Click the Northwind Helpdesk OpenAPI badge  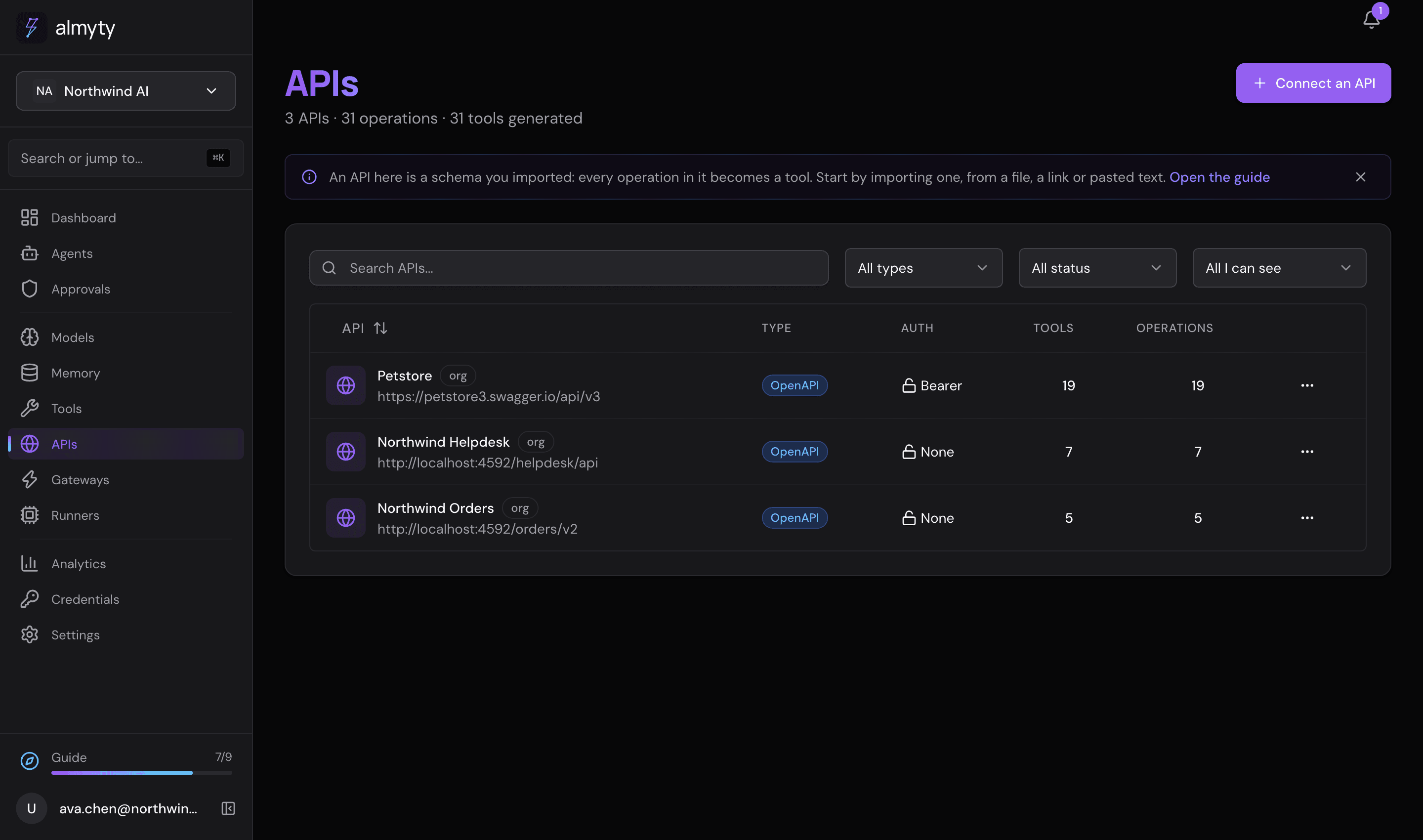(x=794, y=452)
